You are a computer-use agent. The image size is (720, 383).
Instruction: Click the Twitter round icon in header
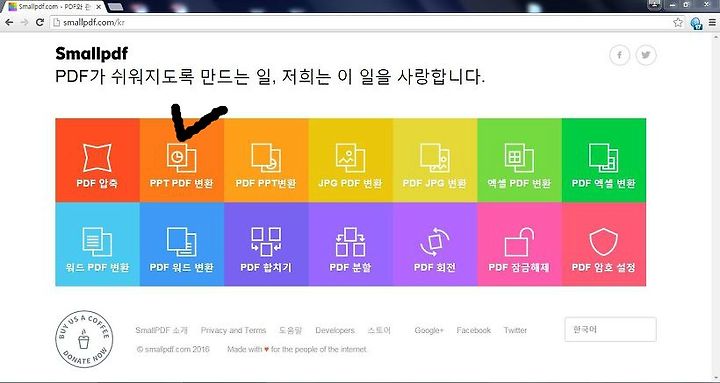646,55
